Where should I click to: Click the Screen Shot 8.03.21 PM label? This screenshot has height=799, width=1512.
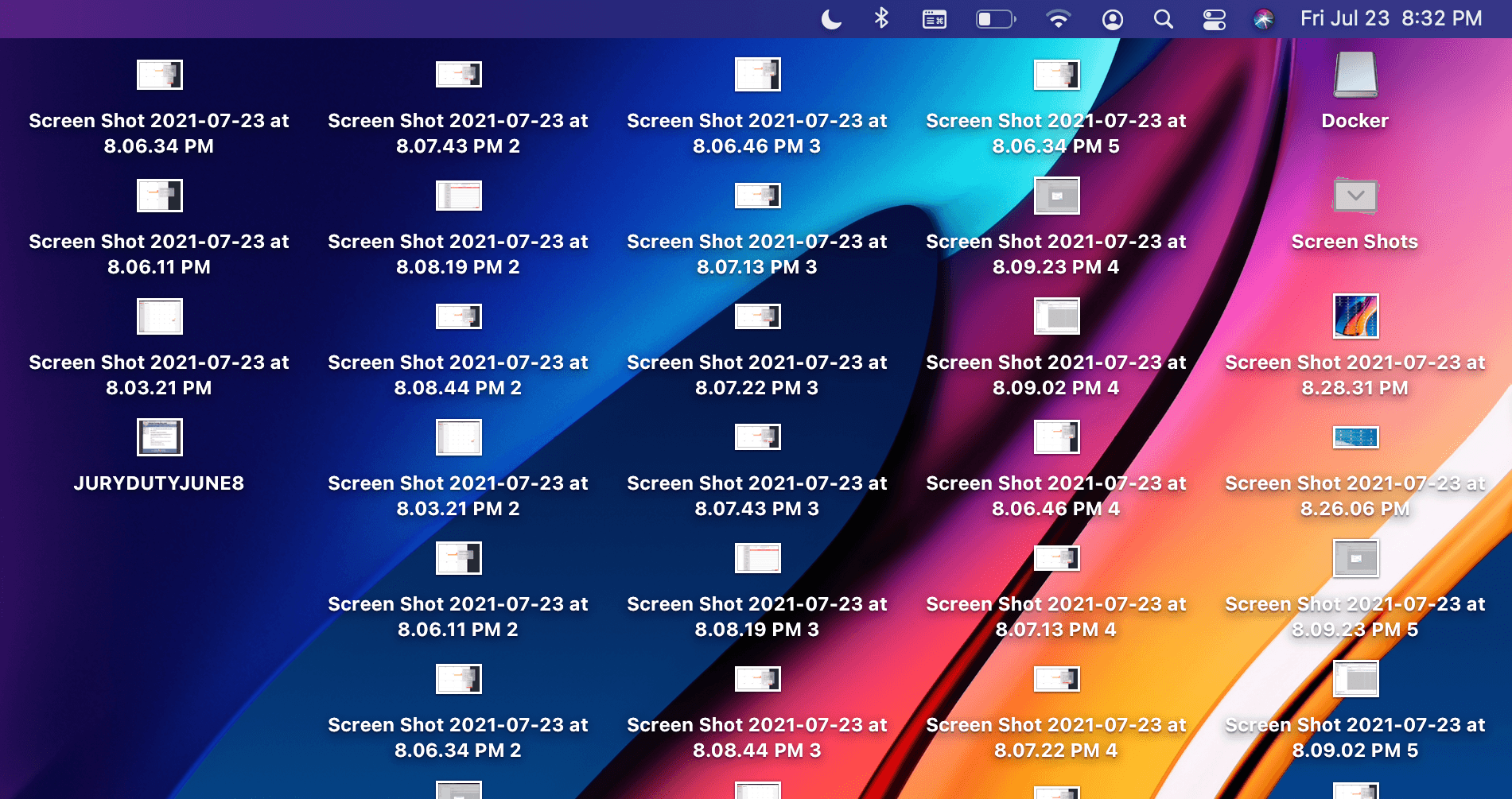159,374
